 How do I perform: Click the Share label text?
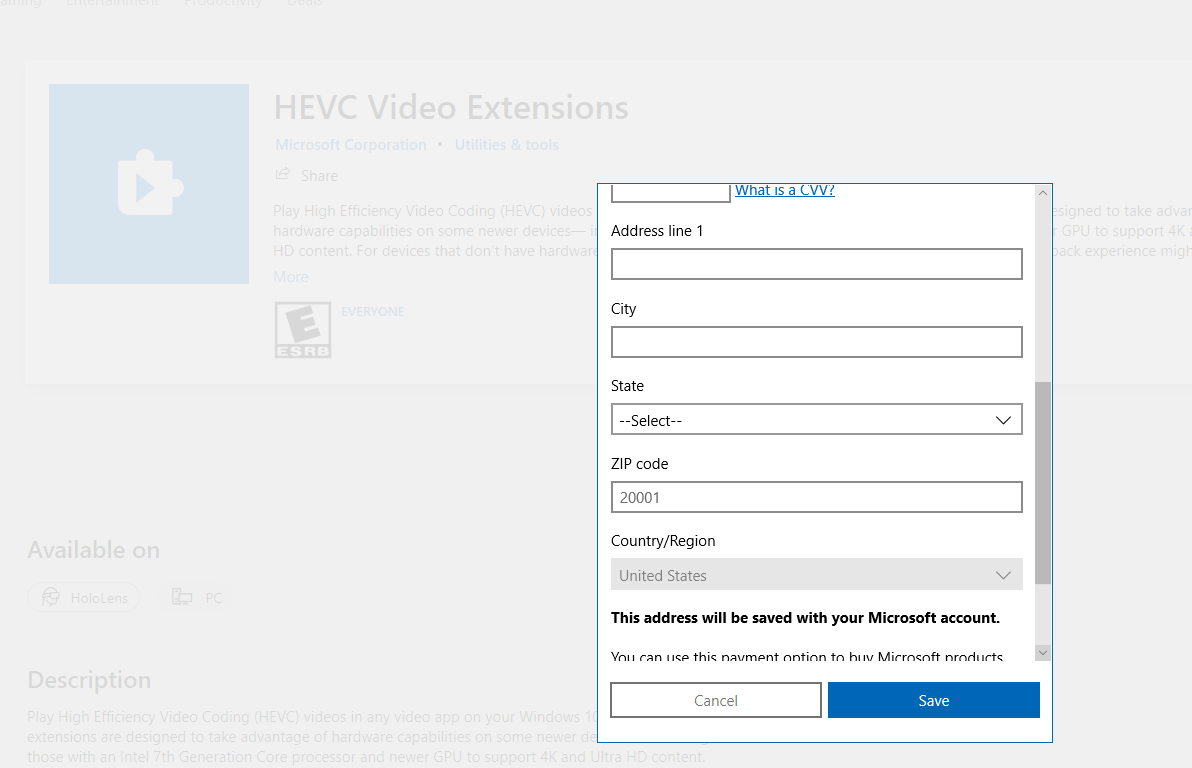[x=319, y=176]
